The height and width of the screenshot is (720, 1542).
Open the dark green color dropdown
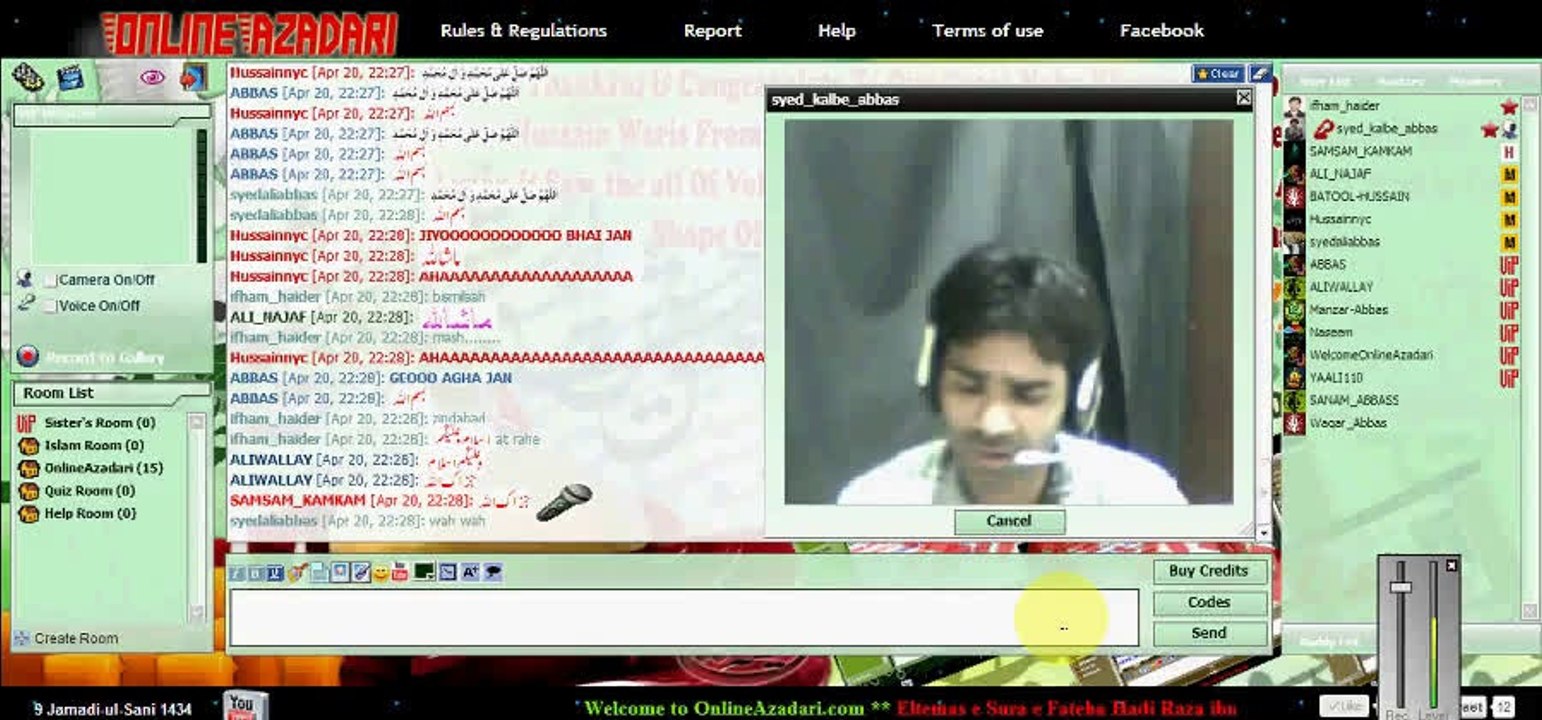pyautogui.click(x=425, y=573)
